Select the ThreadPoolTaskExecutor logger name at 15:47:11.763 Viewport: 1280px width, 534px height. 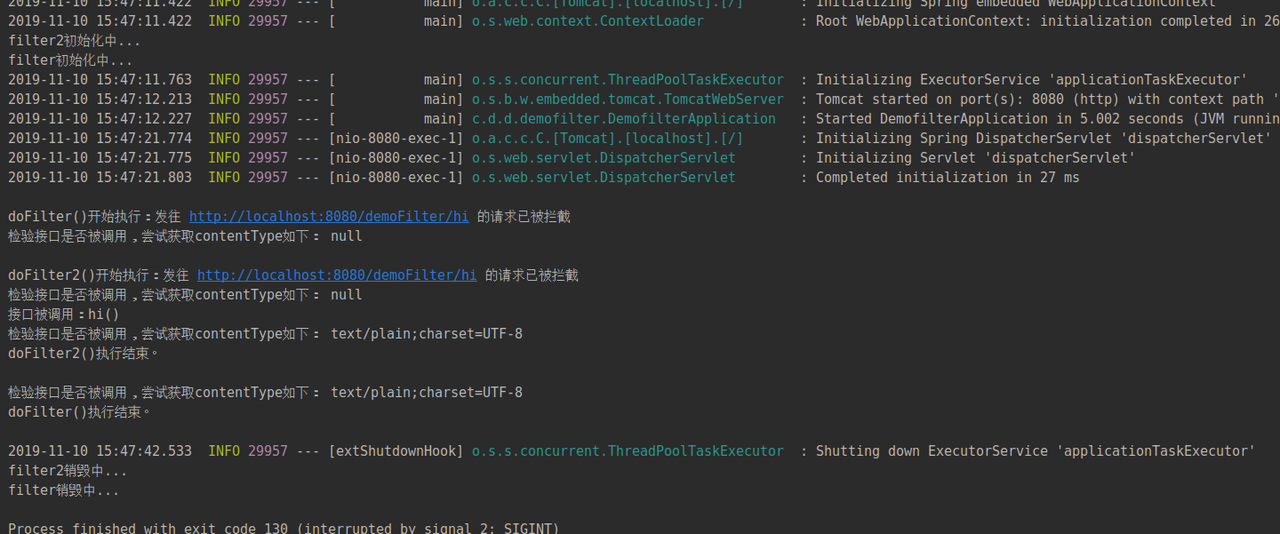(628, 80)
